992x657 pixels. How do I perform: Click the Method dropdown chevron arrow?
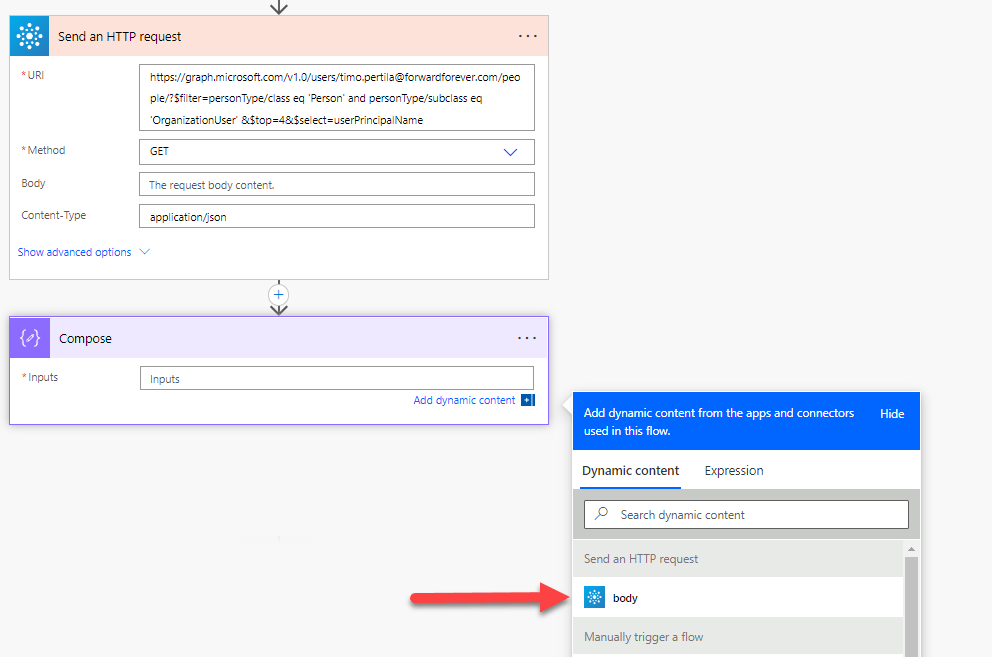tap(510, 152)
